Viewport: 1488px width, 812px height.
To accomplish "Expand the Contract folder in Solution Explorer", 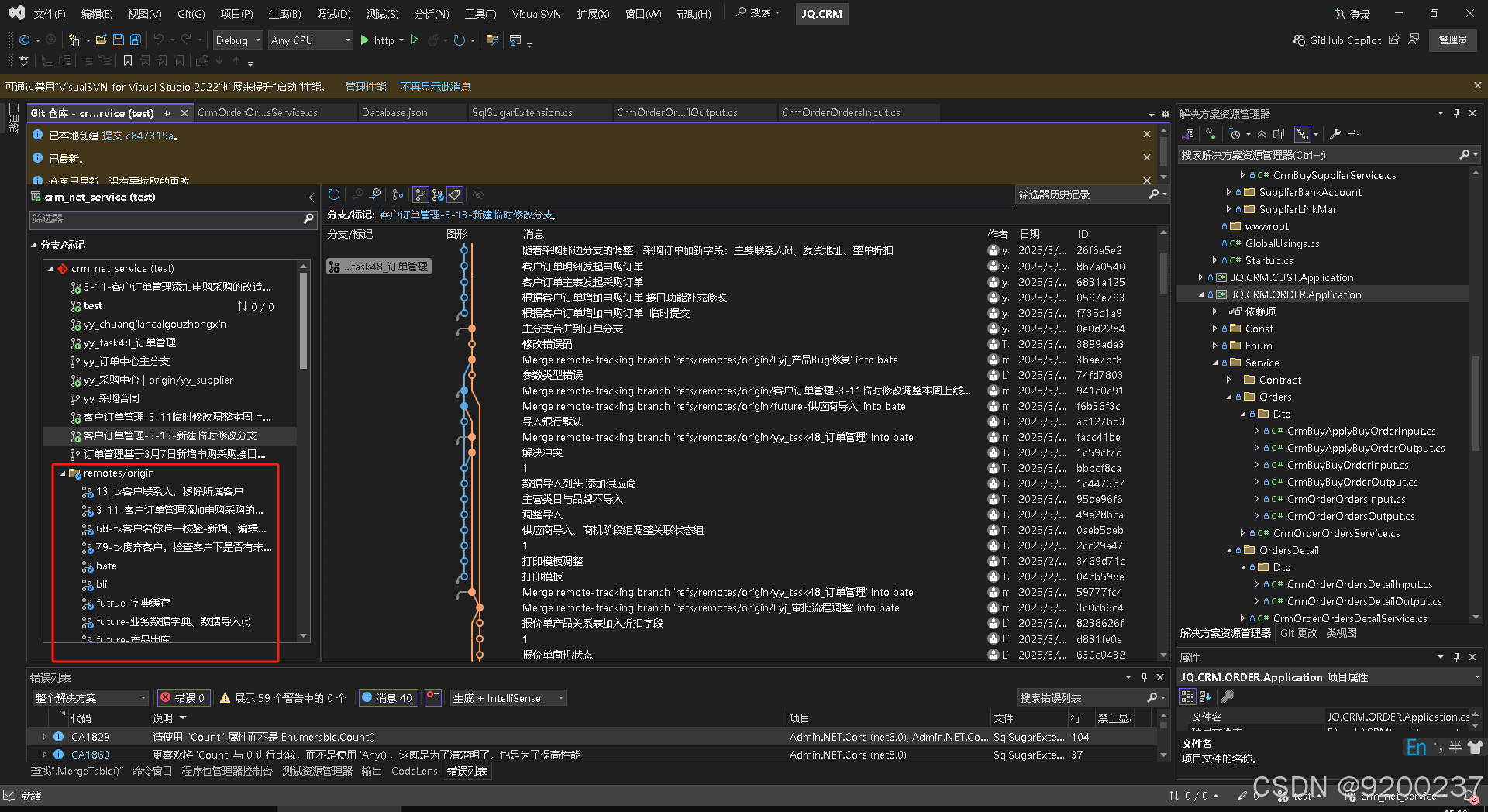I will pyautogui.click(x=1229, y=380).
